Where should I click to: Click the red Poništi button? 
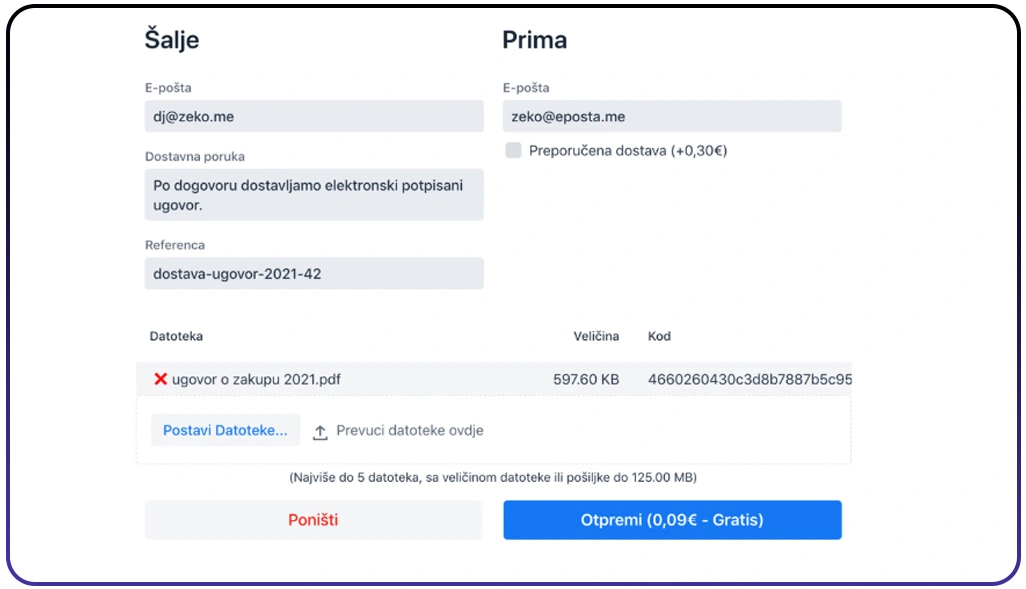pyautogui.click(x=313, y=520)
